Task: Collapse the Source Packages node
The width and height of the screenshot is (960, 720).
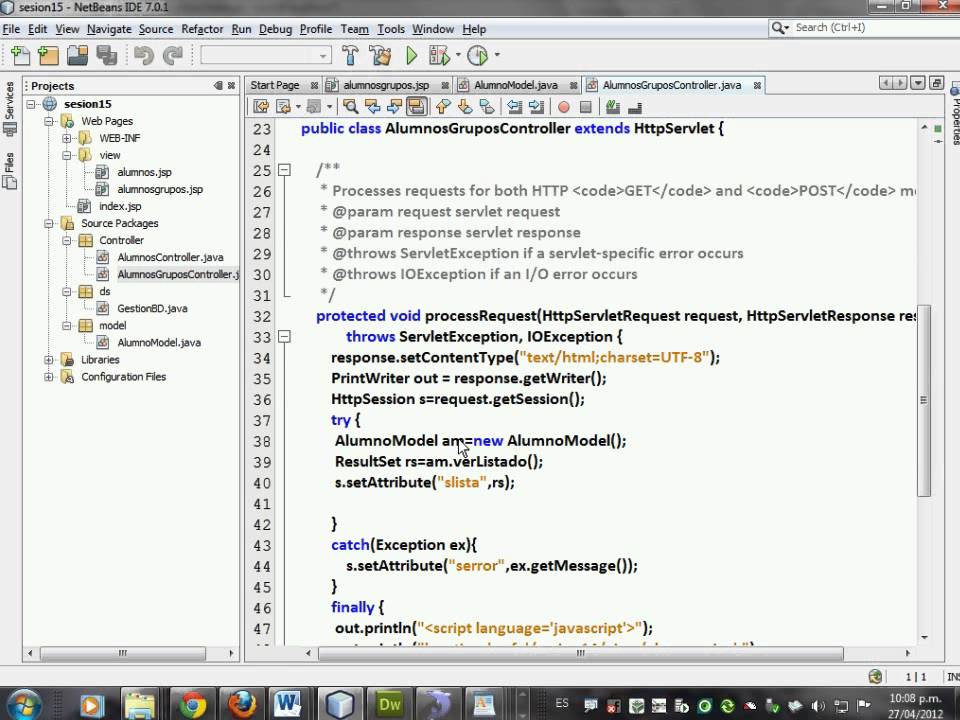Action: tap(48, 223)
